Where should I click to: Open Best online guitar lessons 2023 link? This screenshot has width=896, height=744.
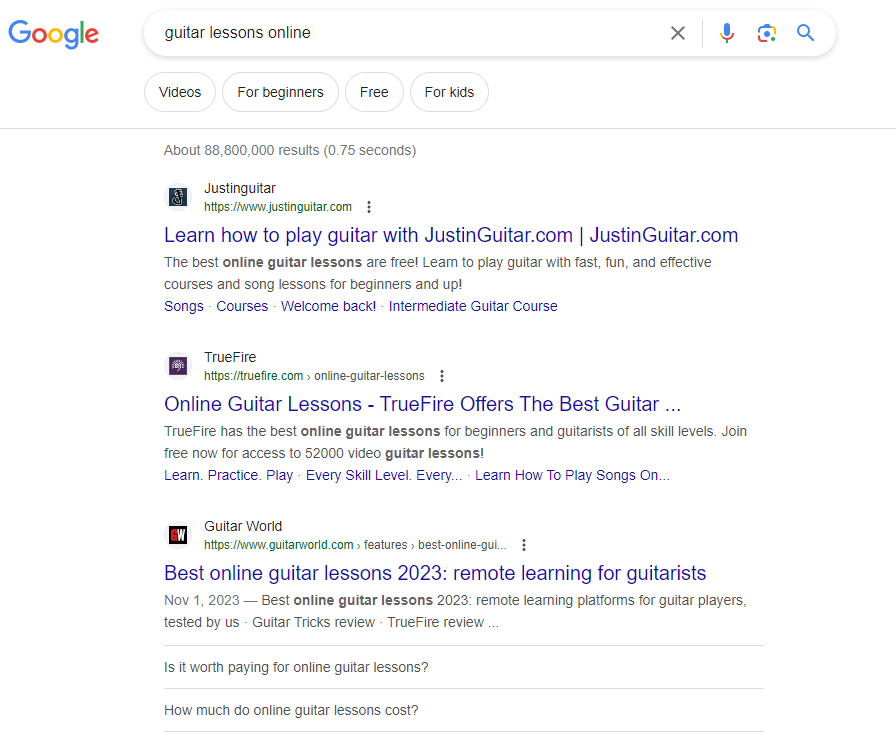435,573
